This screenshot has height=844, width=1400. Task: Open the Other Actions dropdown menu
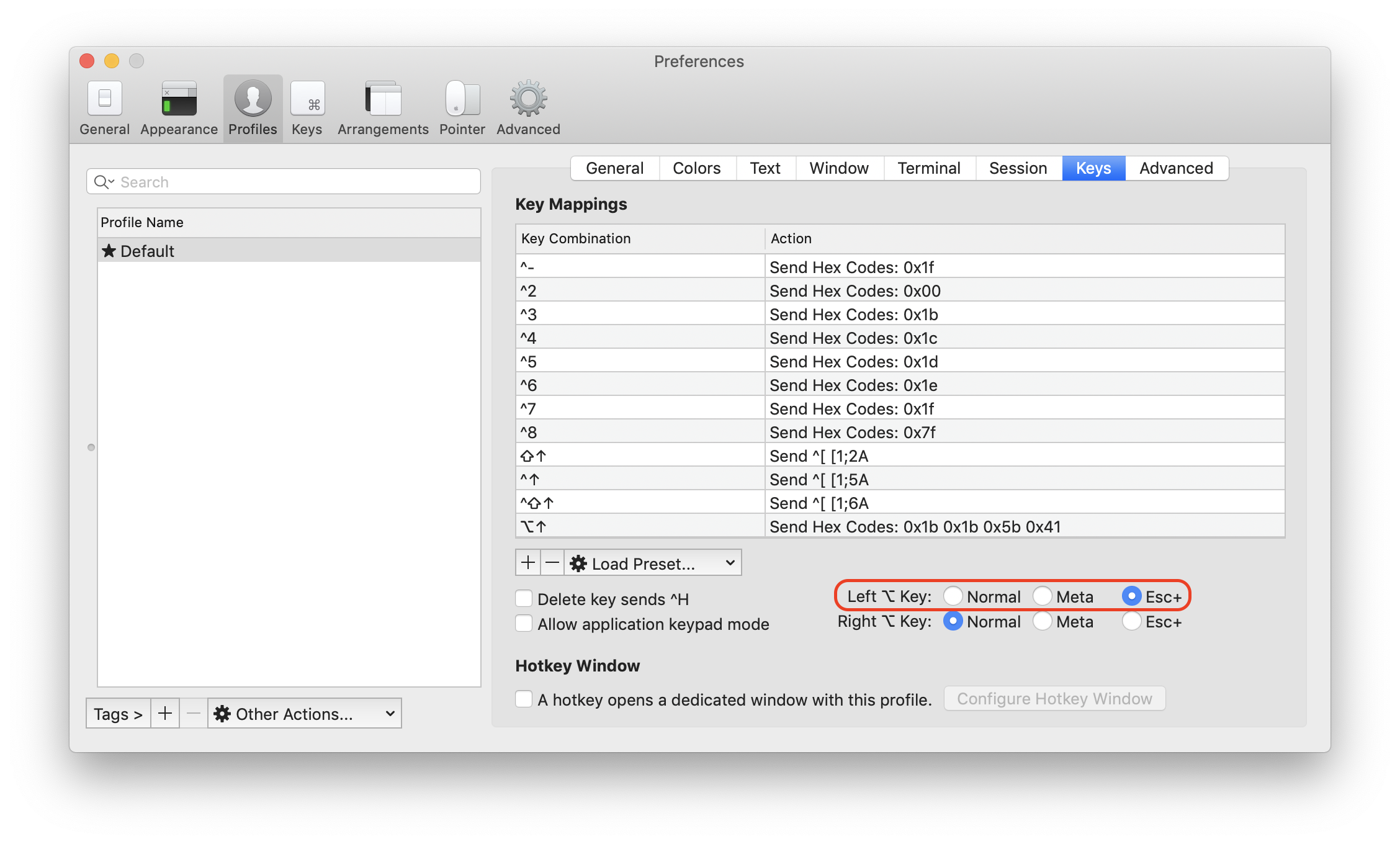click(x=304, y=714)
